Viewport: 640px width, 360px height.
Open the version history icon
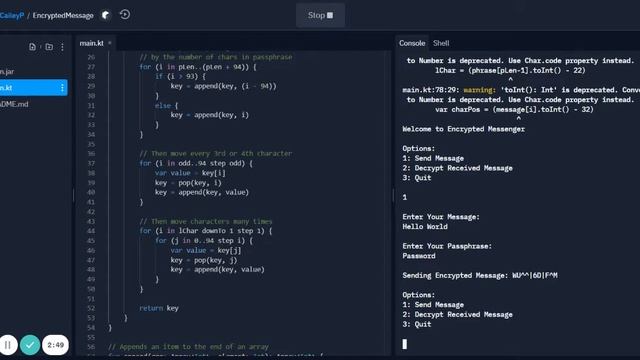(125, 15)
